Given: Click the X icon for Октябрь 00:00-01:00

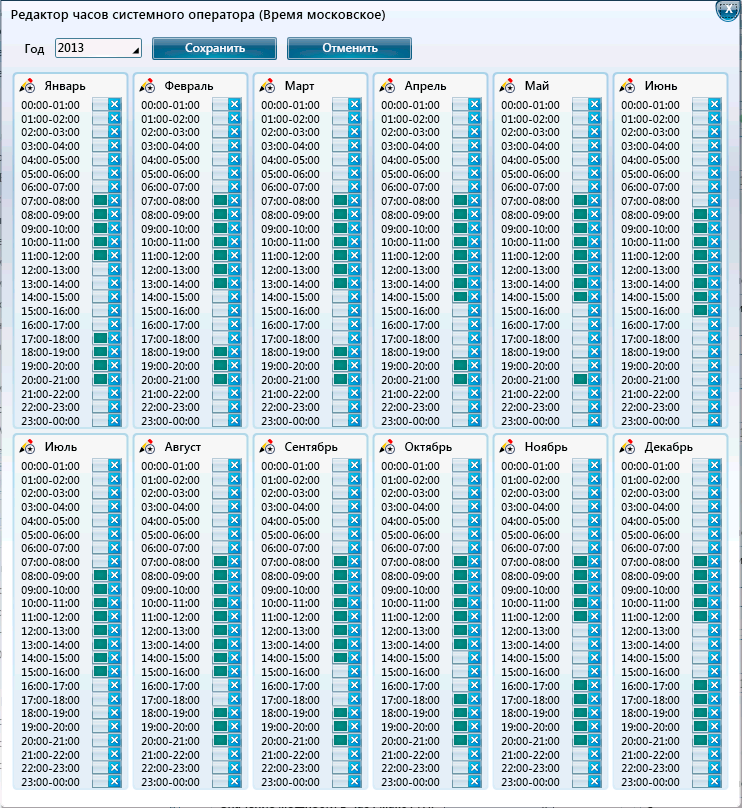Looking at the screenshot, I should point(474,466).
